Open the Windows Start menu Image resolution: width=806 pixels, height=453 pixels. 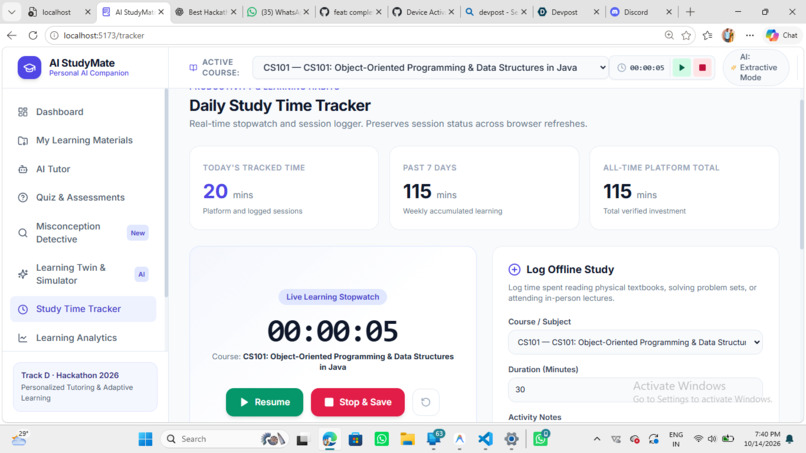[x=145, y=439]
